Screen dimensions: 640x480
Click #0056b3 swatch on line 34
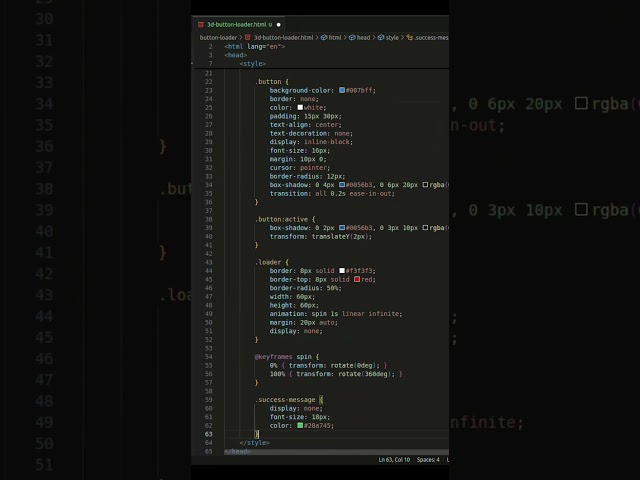(342, 185)
